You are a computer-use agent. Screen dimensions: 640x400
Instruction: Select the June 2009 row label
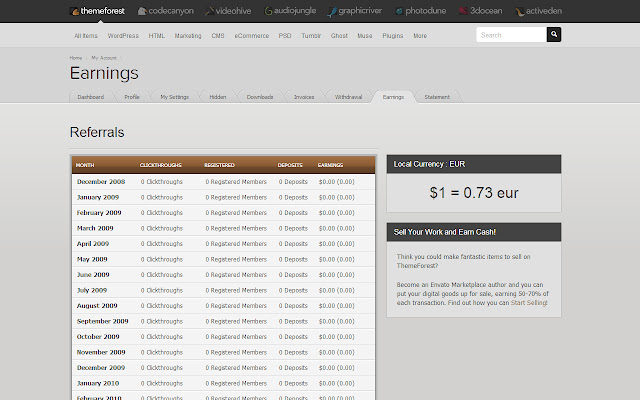pos(93,275)
